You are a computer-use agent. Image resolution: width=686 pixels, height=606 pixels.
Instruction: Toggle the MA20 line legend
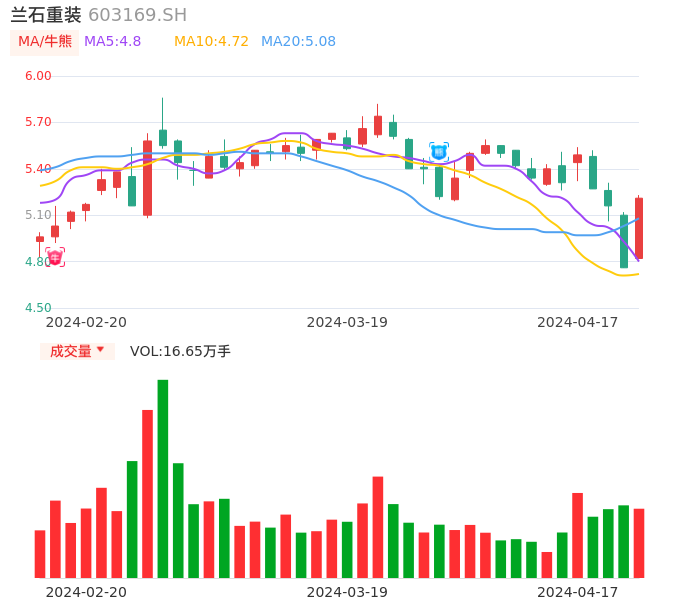pos(298,41)
